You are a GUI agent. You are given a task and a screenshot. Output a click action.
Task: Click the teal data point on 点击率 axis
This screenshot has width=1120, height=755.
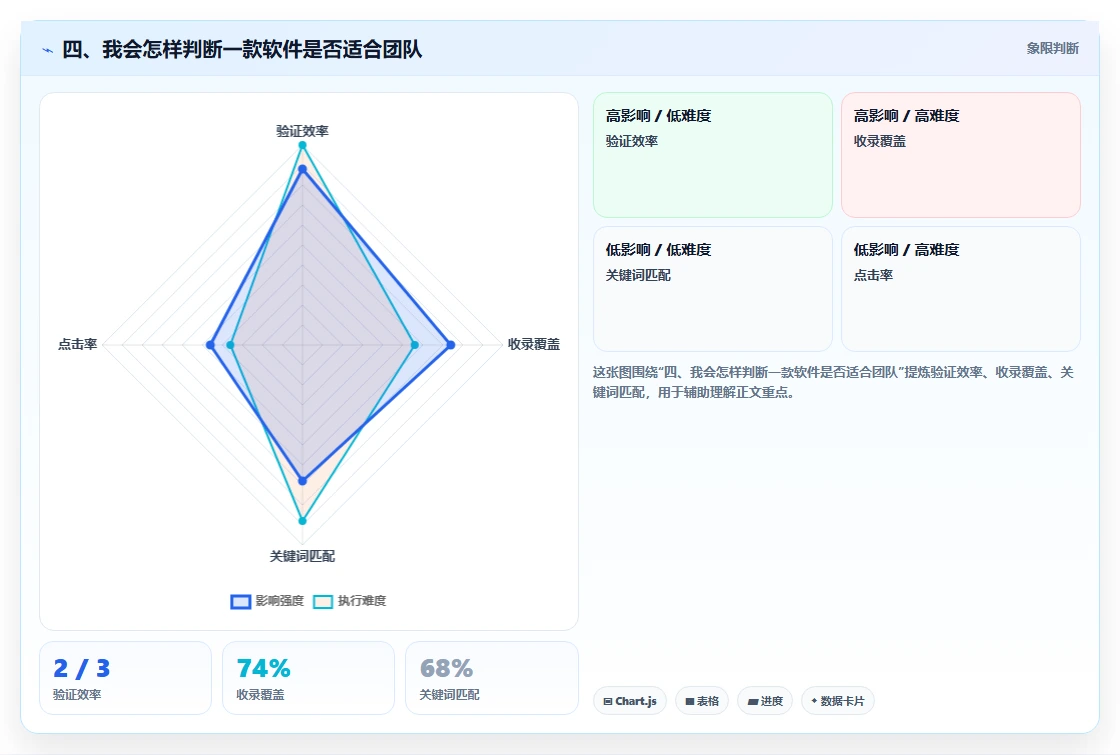[230, 345]
